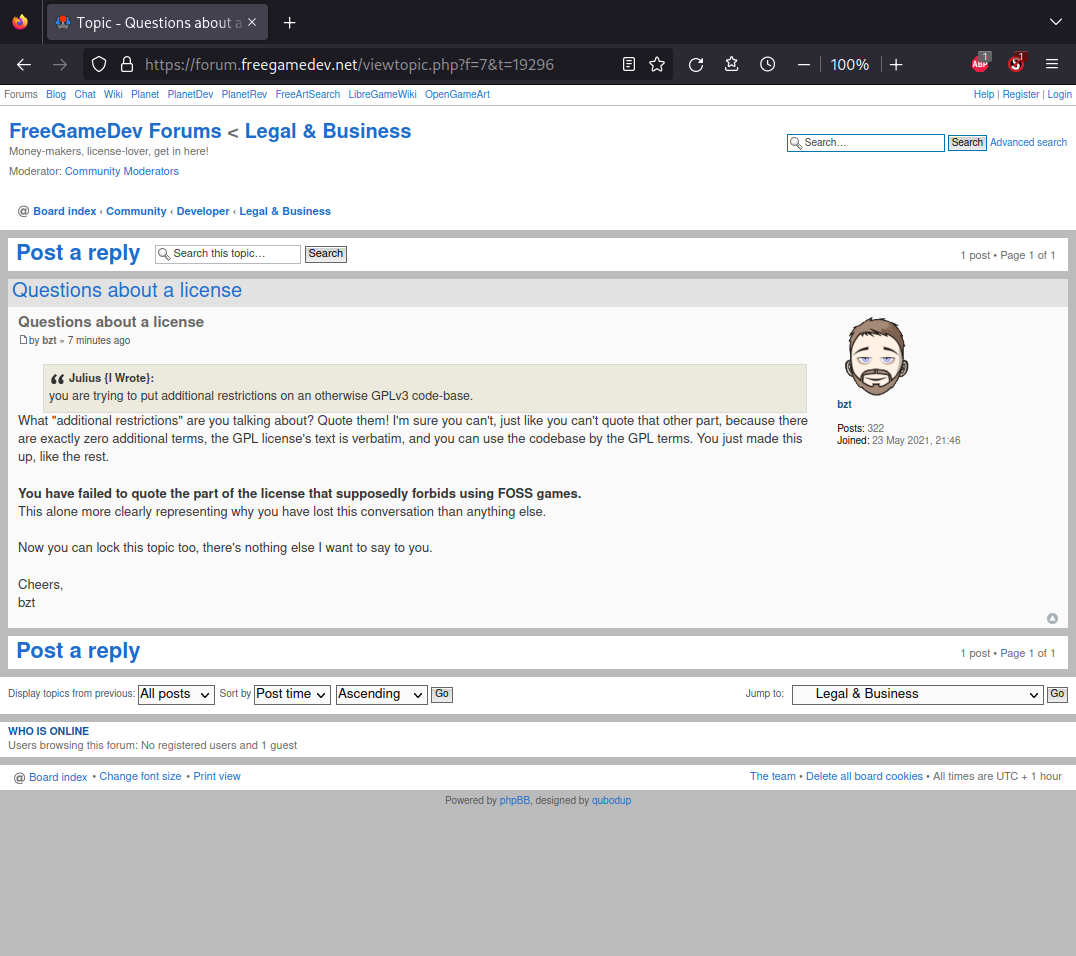Click the scroll-to-top arrow icon in post
Screen dimensions: 1076x956
coord(1052,619)
